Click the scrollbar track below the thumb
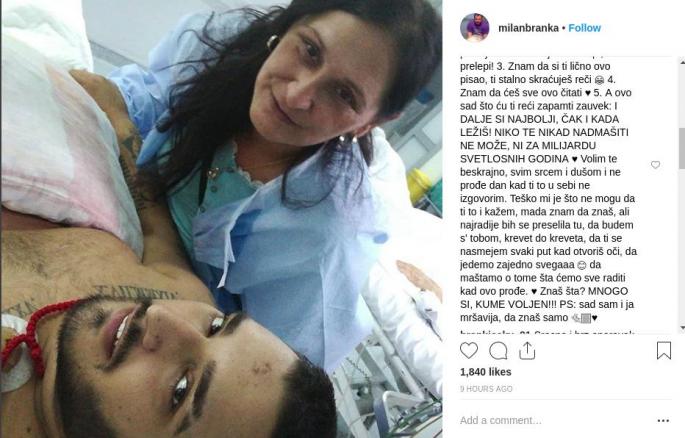685x438 pixels. pos(682,247)
